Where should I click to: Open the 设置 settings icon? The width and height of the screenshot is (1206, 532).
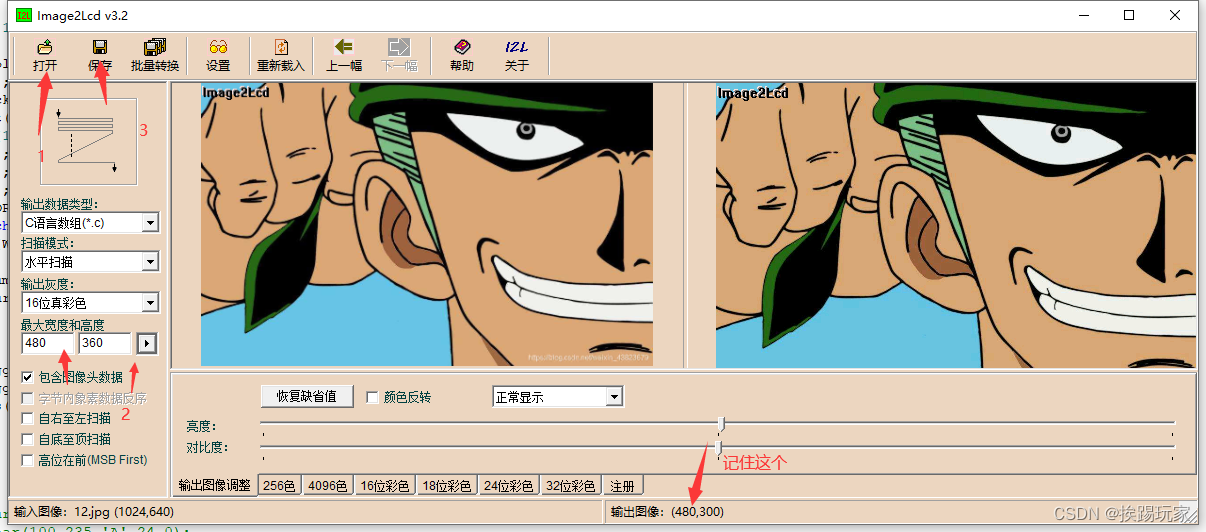click(218, 55)
